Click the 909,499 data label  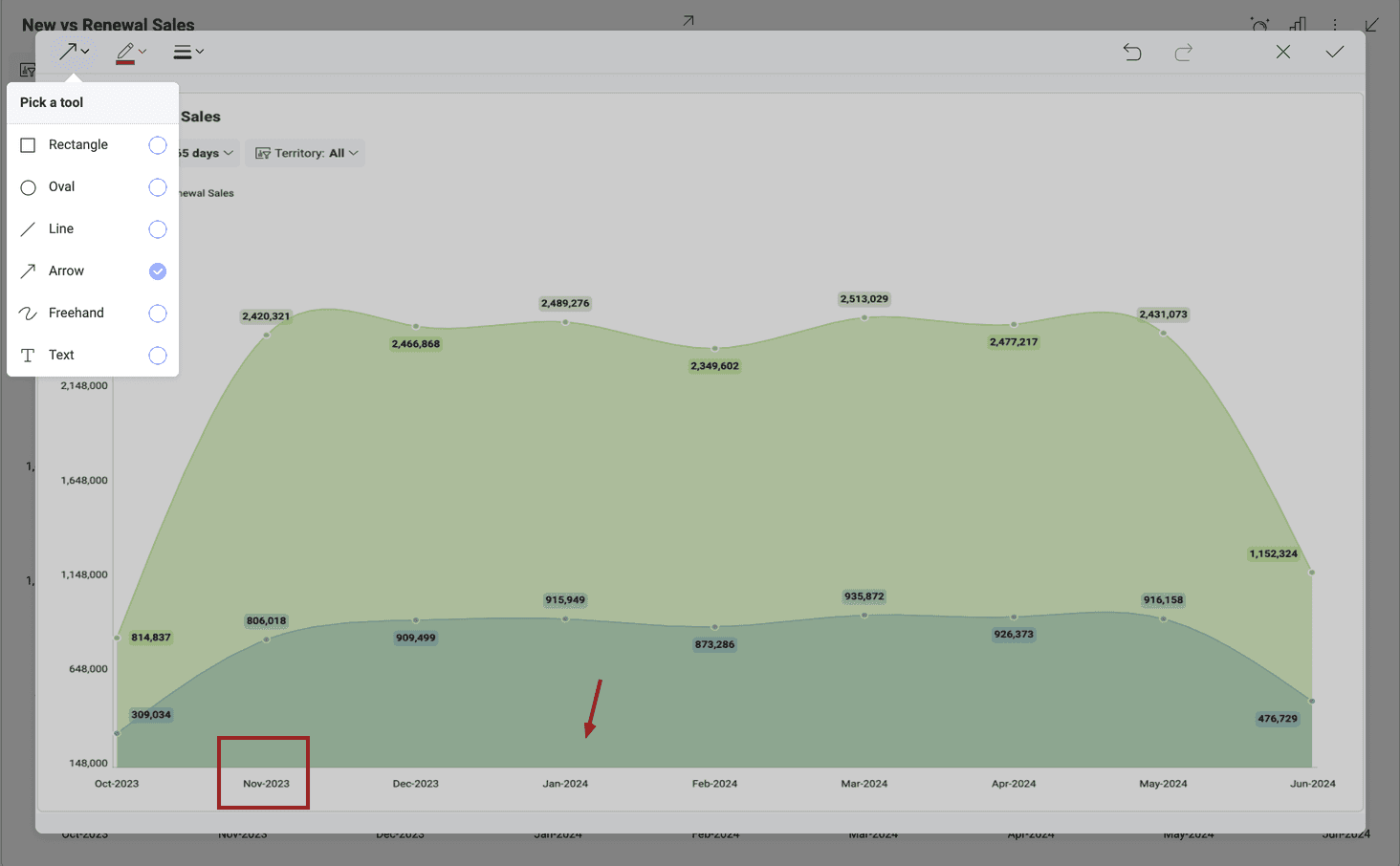pos(416,639)
